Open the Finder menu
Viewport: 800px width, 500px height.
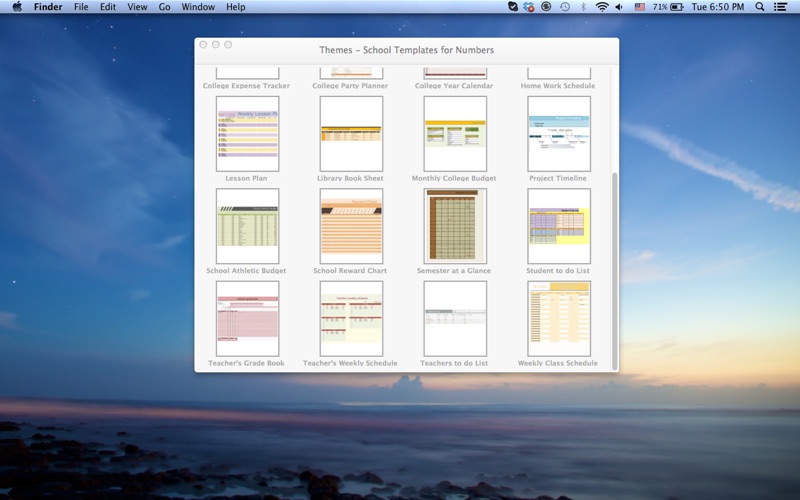(48, 7)
